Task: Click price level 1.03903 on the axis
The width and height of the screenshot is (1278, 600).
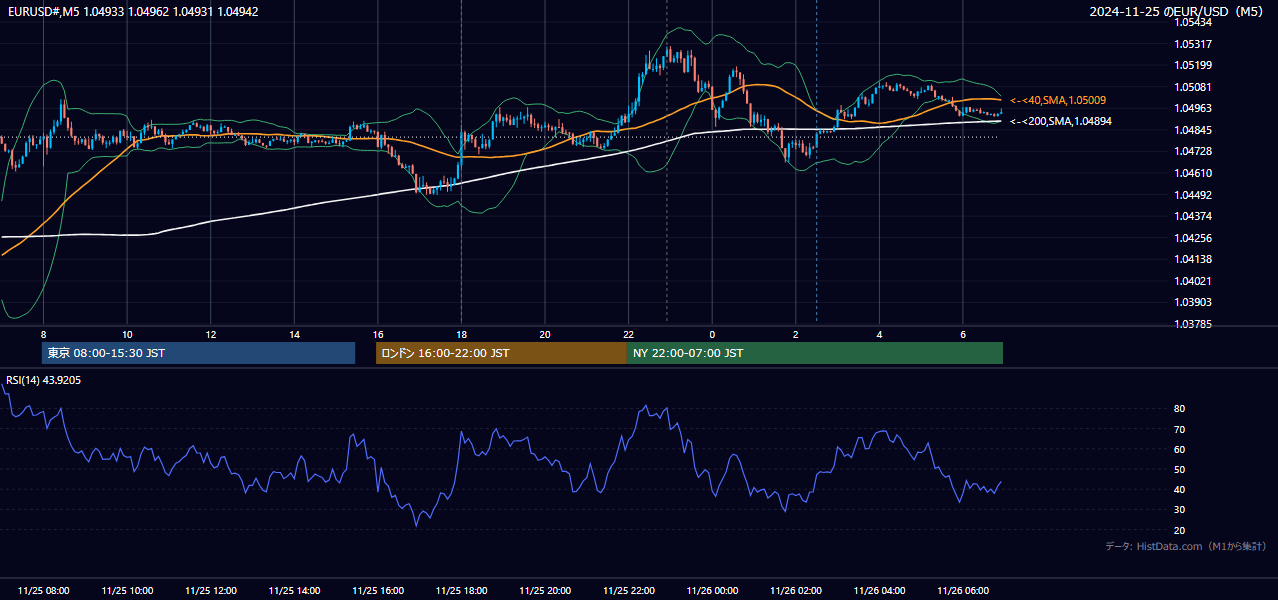Action: coord(1193,302)
